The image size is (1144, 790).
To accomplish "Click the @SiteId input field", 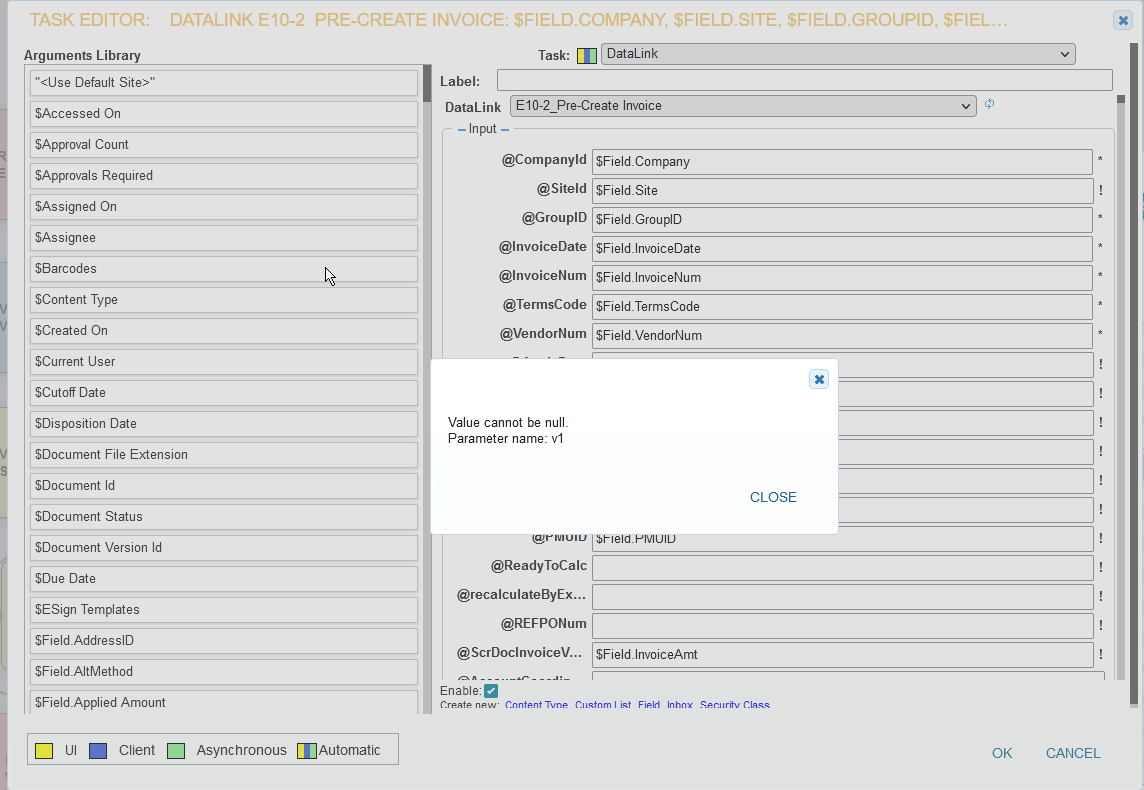I will click(842, 190).
